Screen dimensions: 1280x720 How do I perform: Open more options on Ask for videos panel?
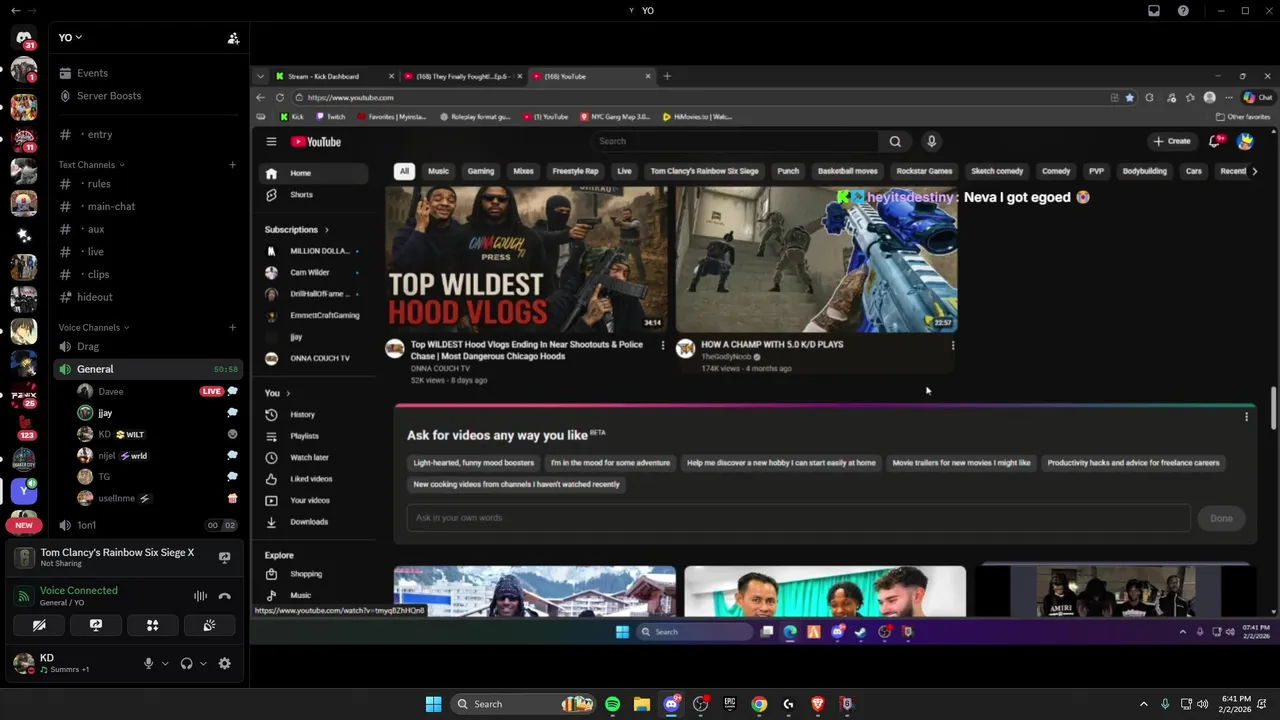(1246, 417)
